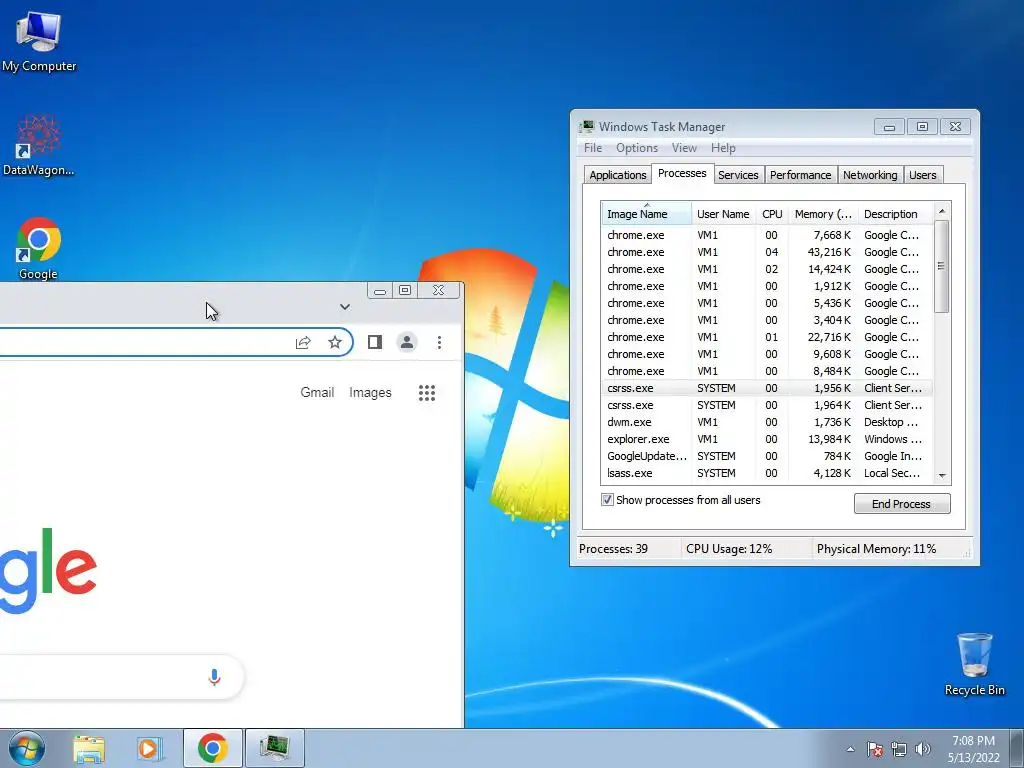Sort by CPU column header
This screenshot has height=768, width=1024.
click(x=772, y=214)
